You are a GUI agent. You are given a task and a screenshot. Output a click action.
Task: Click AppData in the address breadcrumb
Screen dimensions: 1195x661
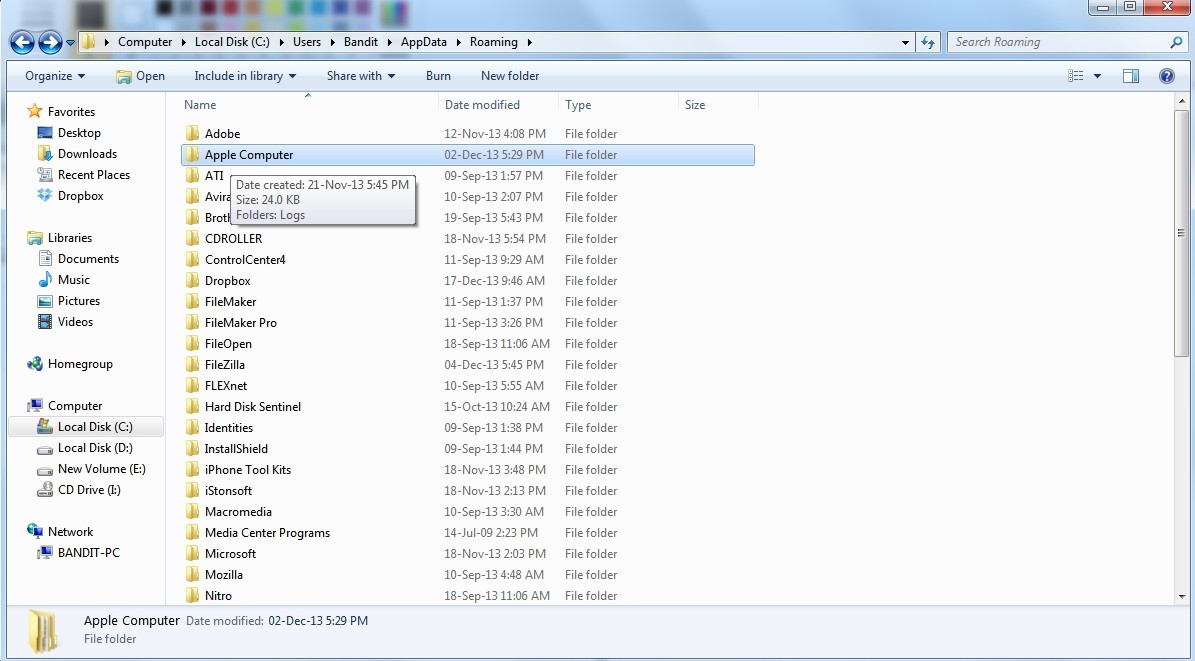click(x=424, y=42)
